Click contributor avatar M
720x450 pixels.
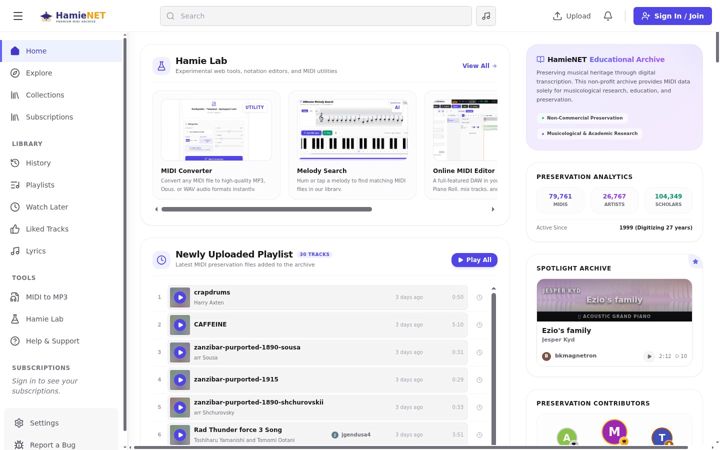(614, 432)
